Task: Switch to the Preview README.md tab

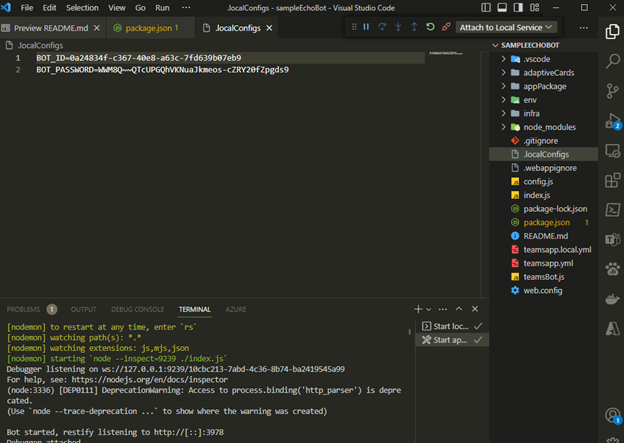Action: click(51, 28)
